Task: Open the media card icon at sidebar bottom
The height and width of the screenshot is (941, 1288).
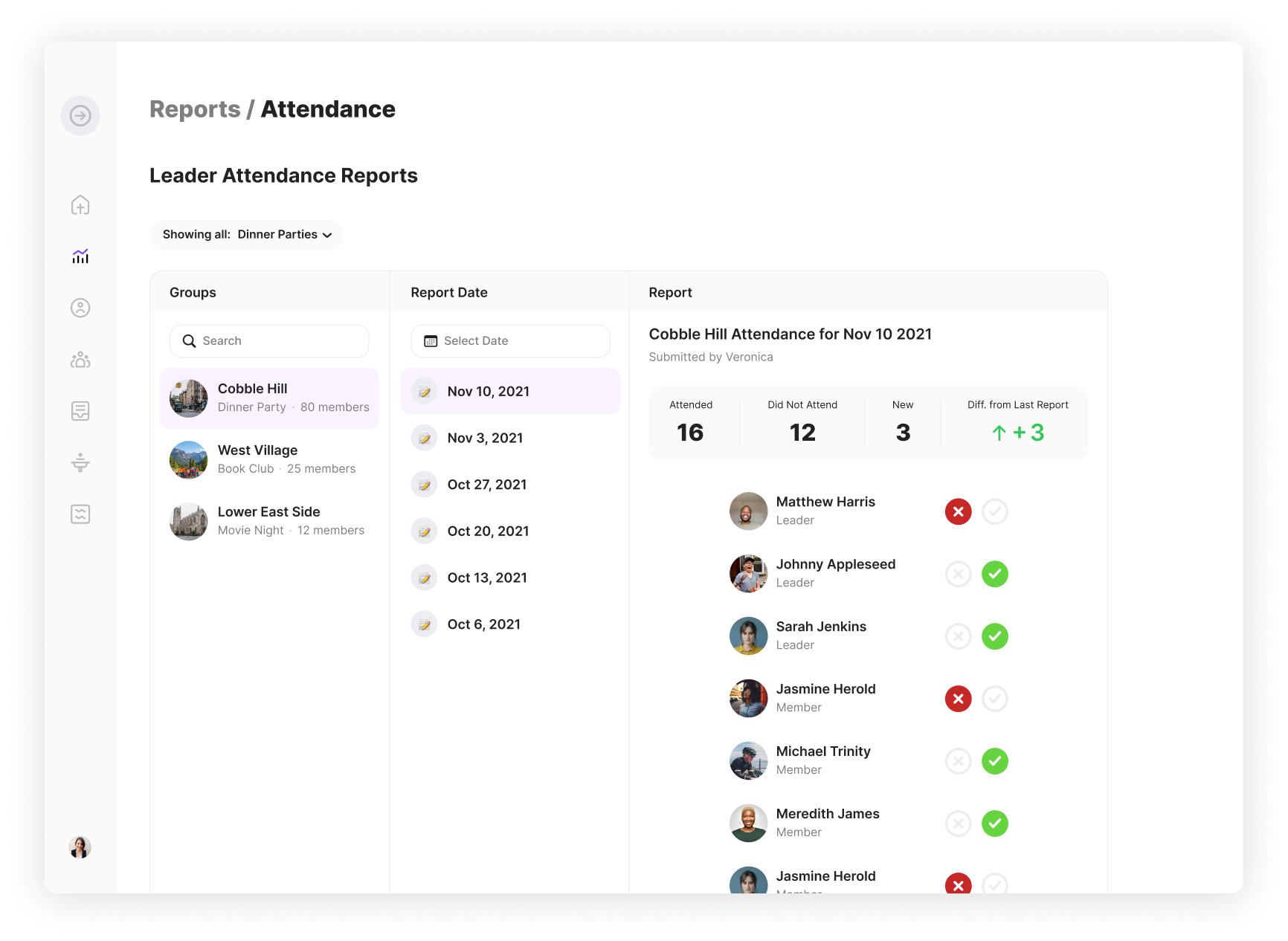Action: pyautogui.click(x=80, y=514)
